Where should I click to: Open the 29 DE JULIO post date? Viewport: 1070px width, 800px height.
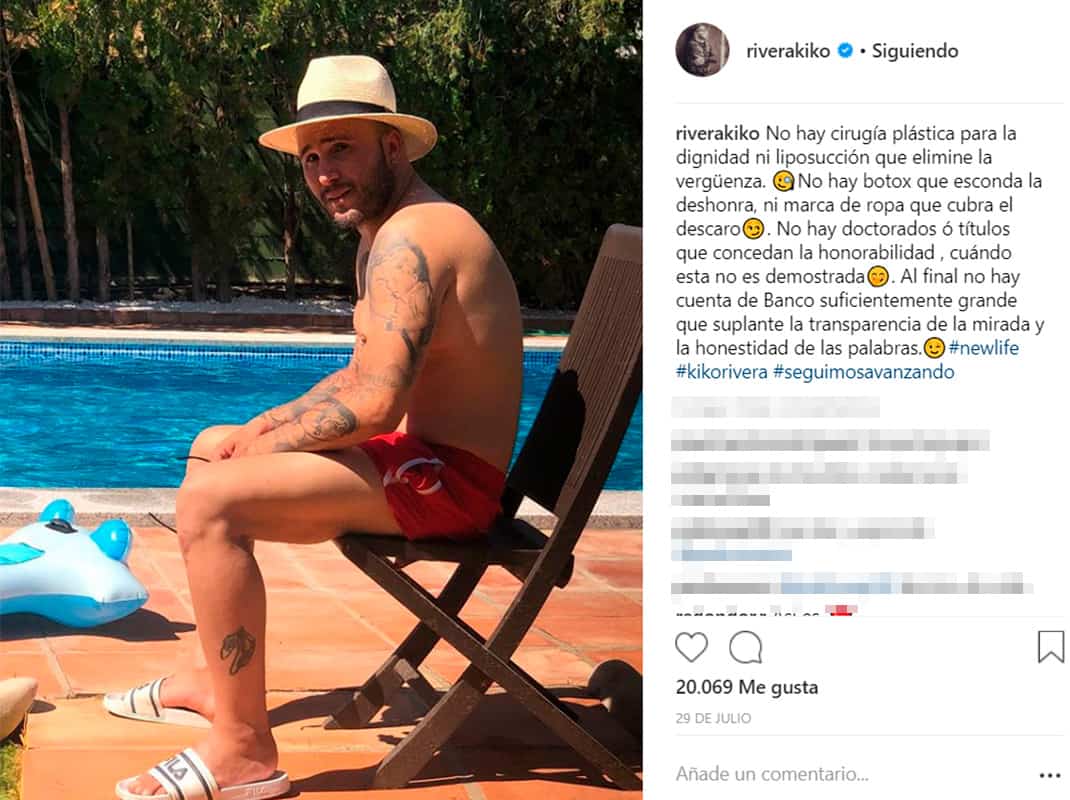click(x=713, y=718)
